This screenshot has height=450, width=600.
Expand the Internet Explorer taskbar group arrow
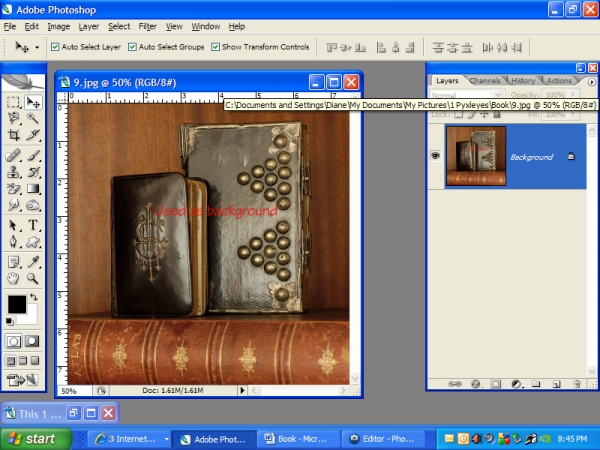point(167,439)
